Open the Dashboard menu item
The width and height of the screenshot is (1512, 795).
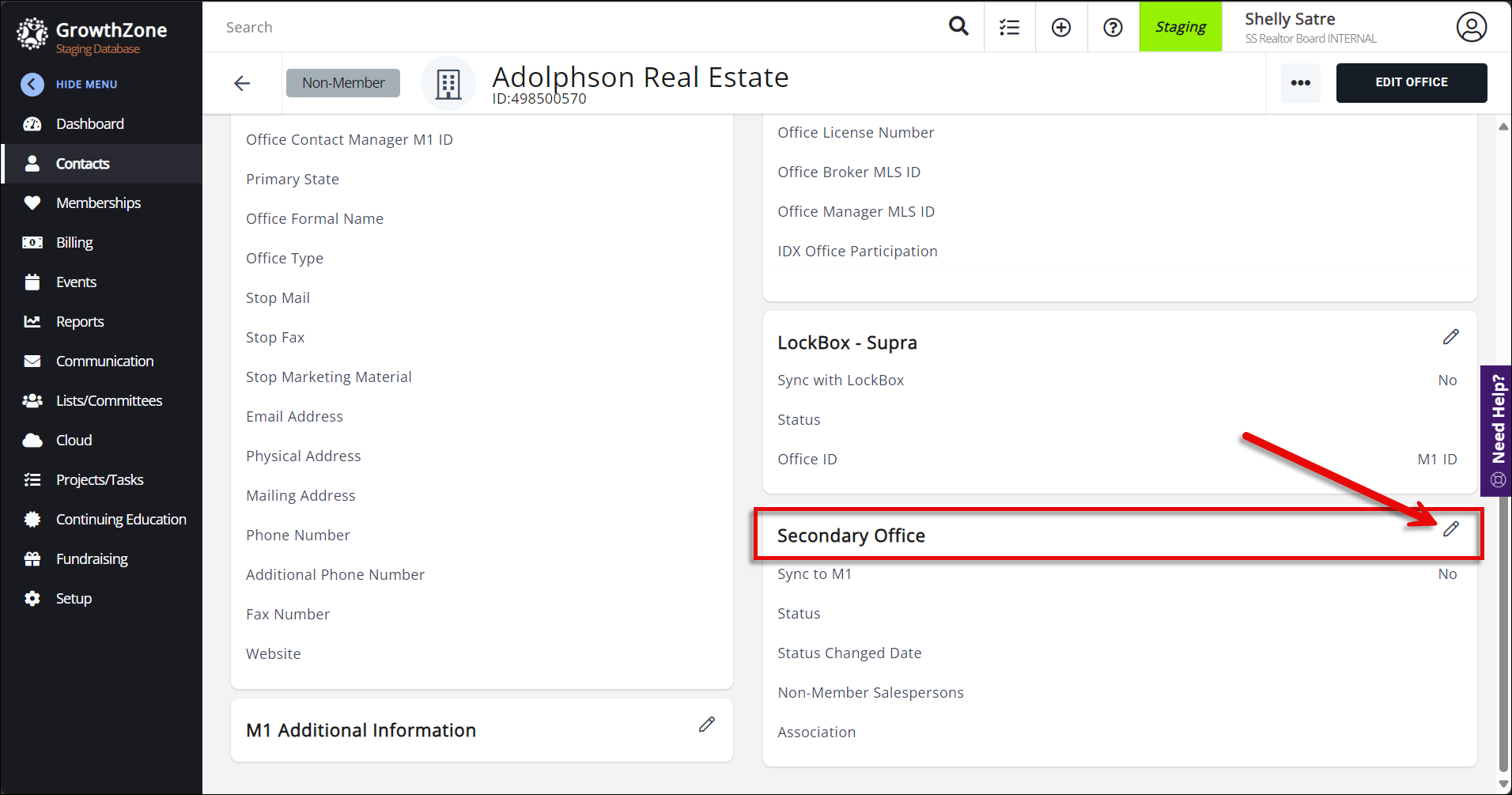pyautogui.click(x=89, y=124)
